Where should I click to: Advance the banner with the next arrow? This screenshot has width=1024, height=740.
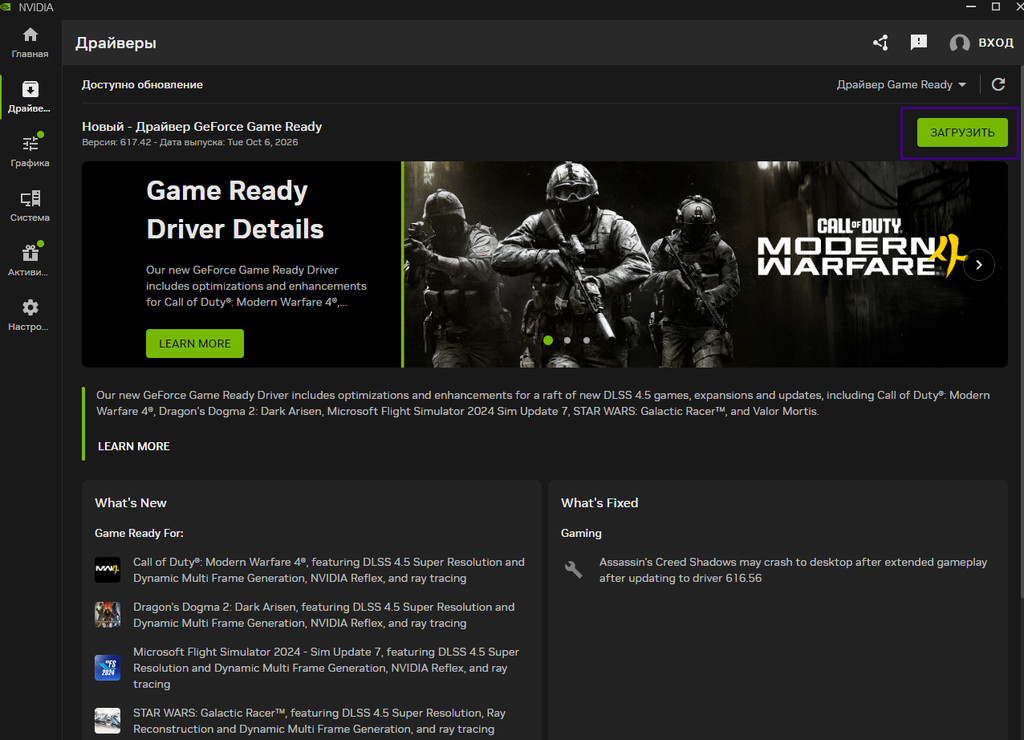click(x=978, y=265)
